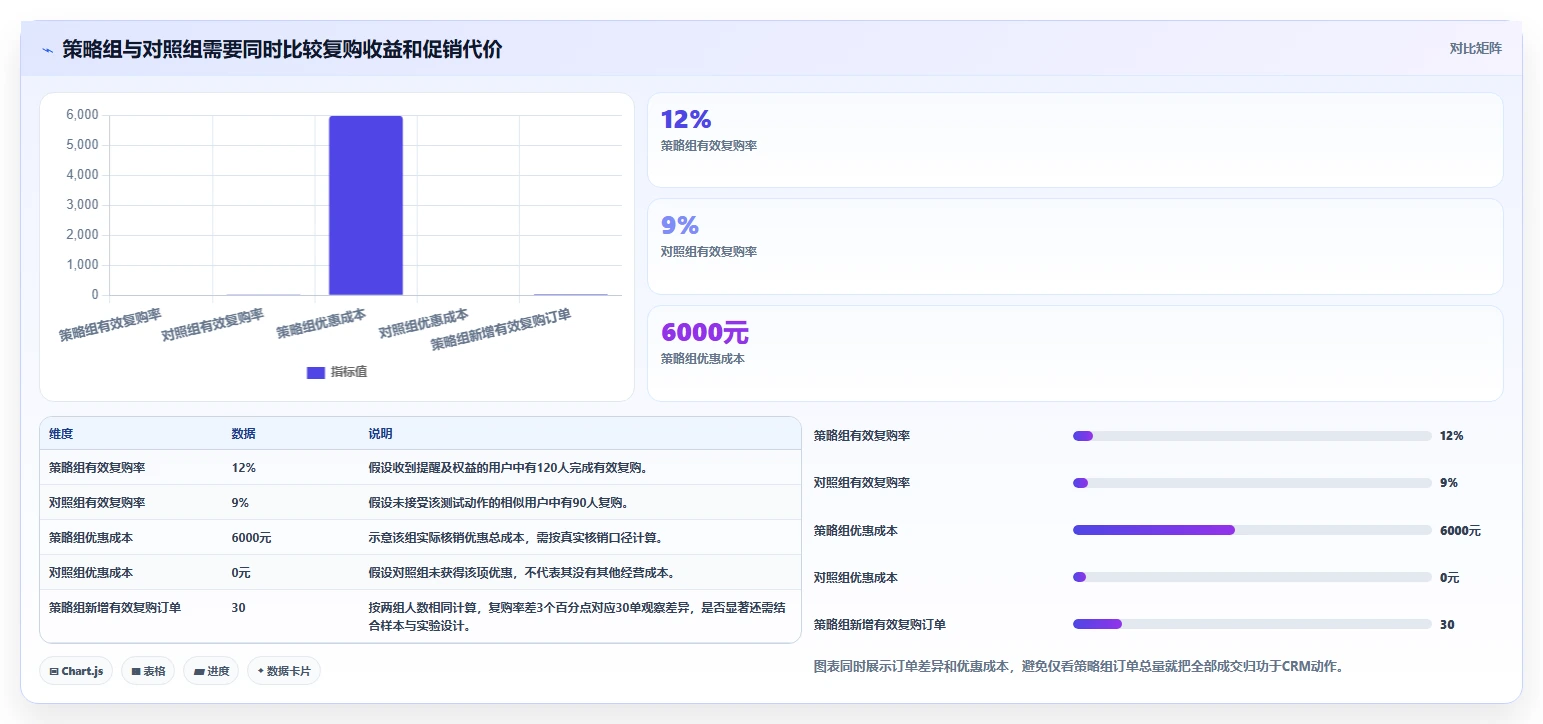1543x724 pixels.
Task: Click the 1,000 value on the chart y-axis
Action: [82, 265]
